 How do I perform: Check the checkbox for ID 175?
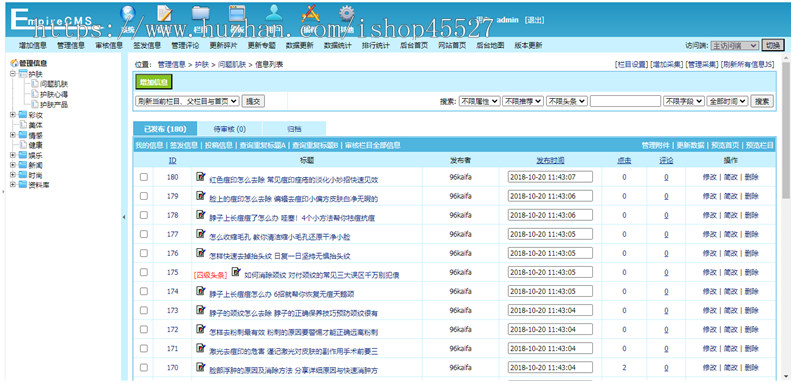click(144, 272)
